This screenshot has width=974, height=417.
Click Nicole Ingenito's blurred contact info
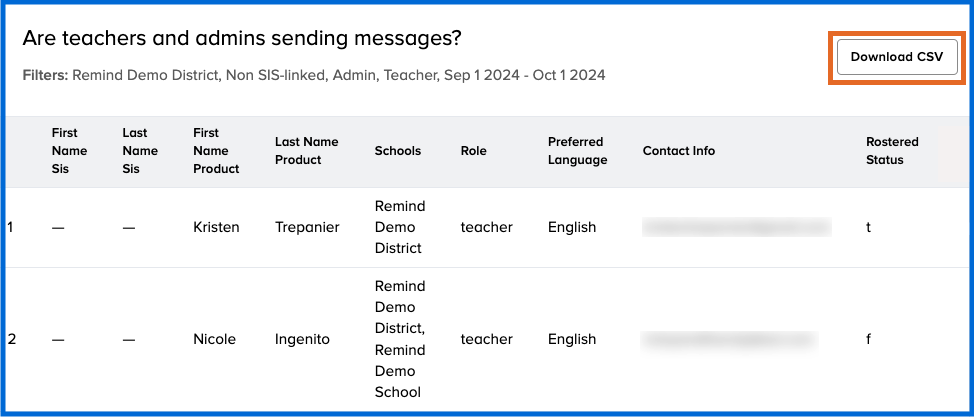pos(729,340)
